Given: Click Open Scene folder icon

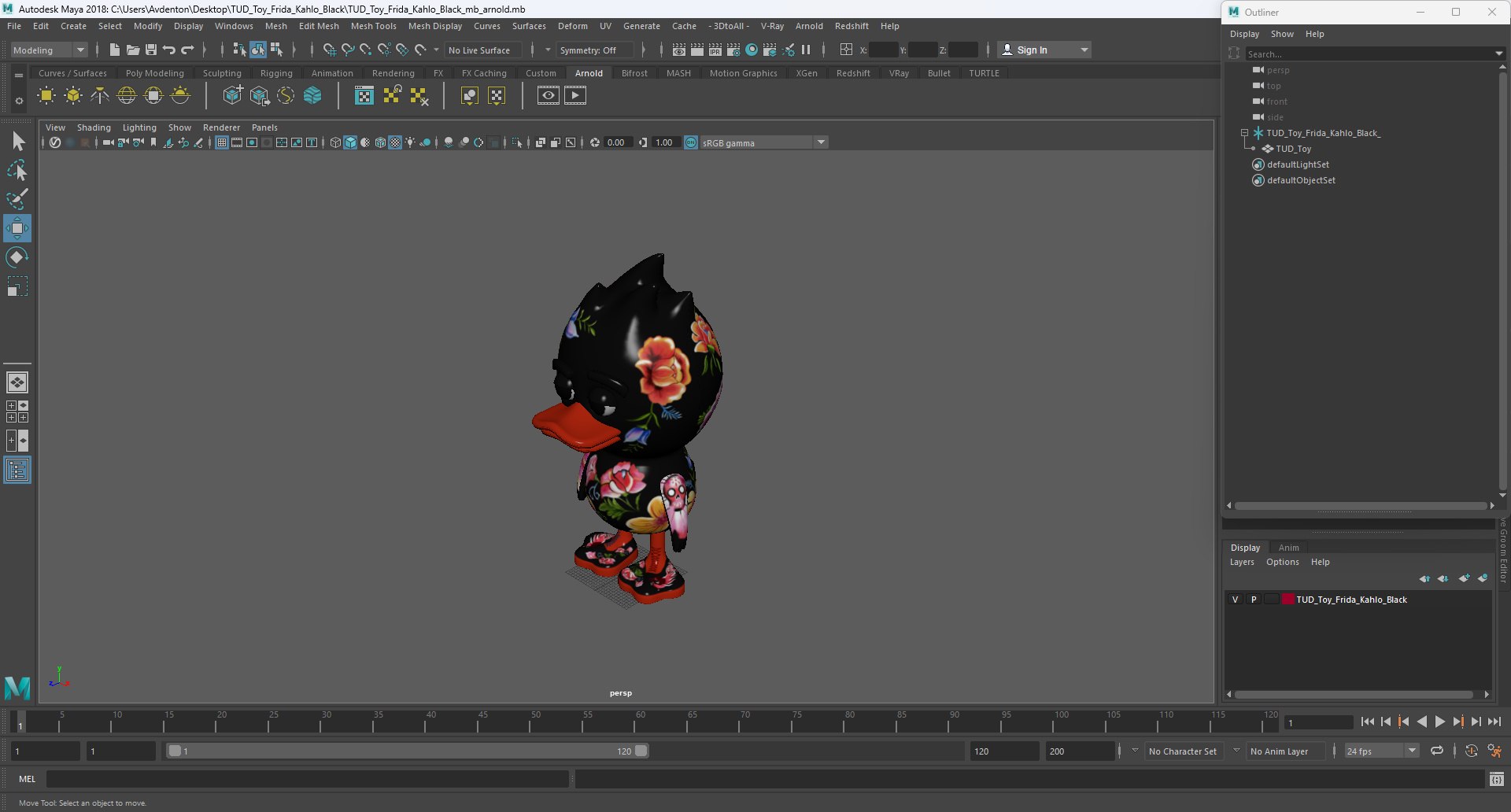Looking at the screenshot, I should coord(133,50).
